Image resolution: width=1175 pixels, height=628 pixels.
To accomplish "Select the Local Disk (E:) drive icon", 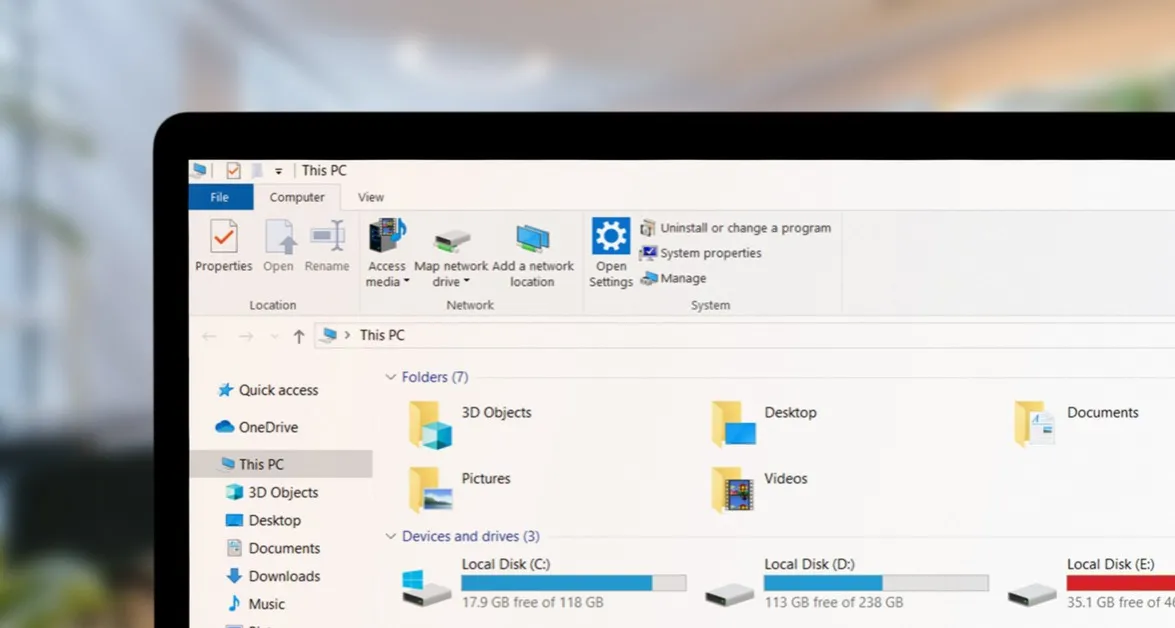I will click(x=1032, y=595).
